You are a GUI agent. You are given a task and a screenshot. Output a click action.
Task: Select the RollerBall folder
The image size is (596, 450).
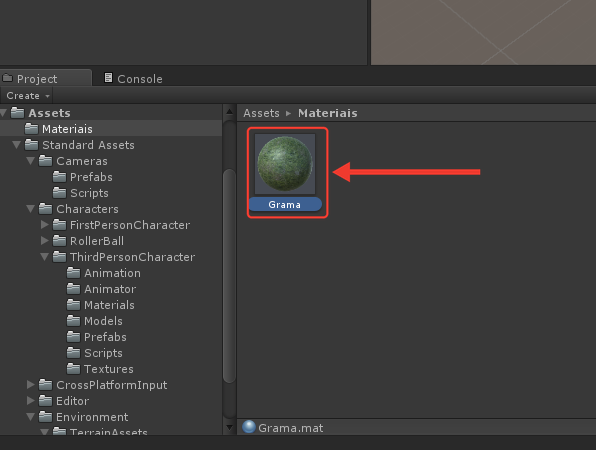pyautogui.click(x=97, y=241)
